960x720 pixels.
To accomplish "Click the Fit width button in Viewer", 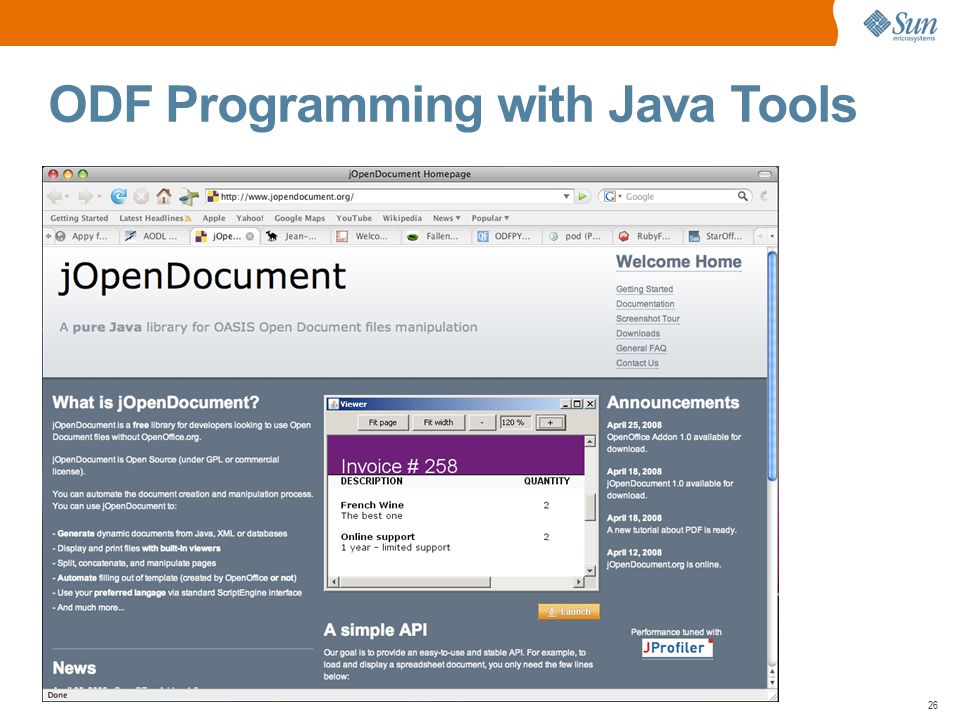I will (438, 422).
